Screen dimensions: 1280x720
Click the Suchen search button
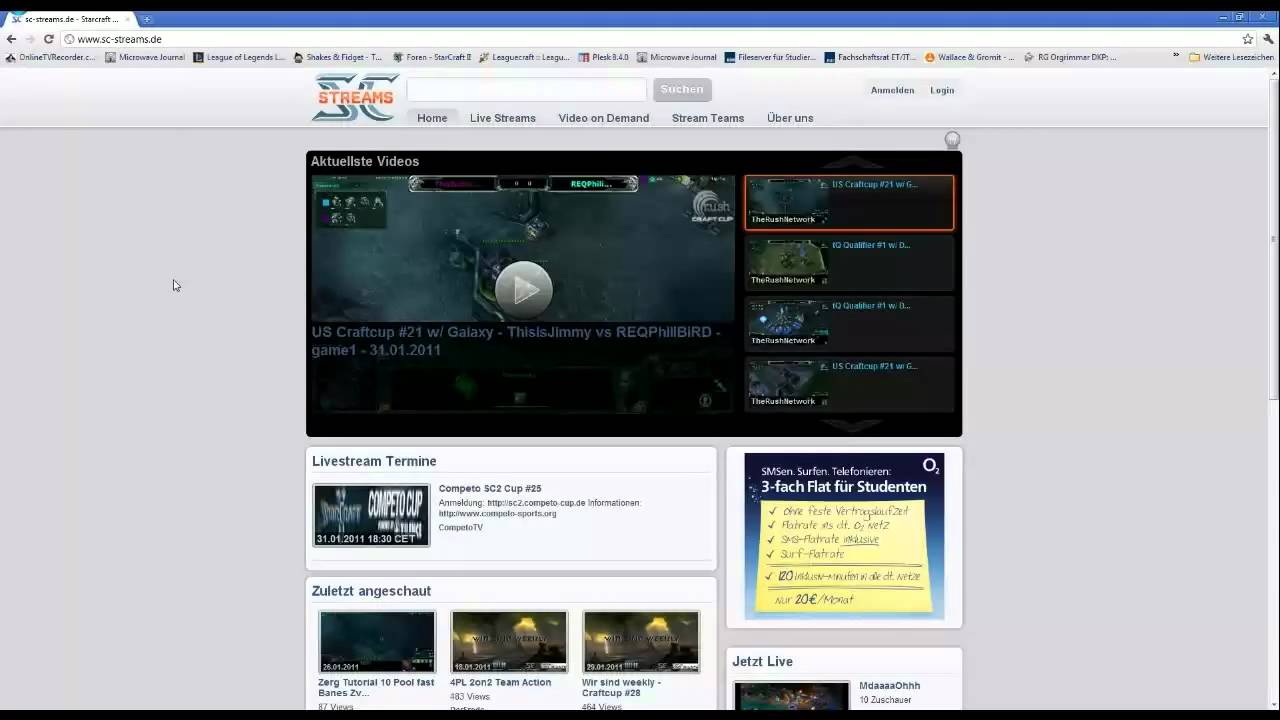[682, 89]
